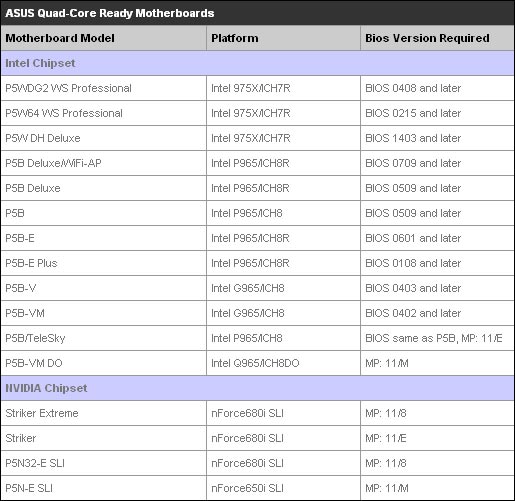Select the P5B/TeleSky motherboard entry

[x=35, y=338]
